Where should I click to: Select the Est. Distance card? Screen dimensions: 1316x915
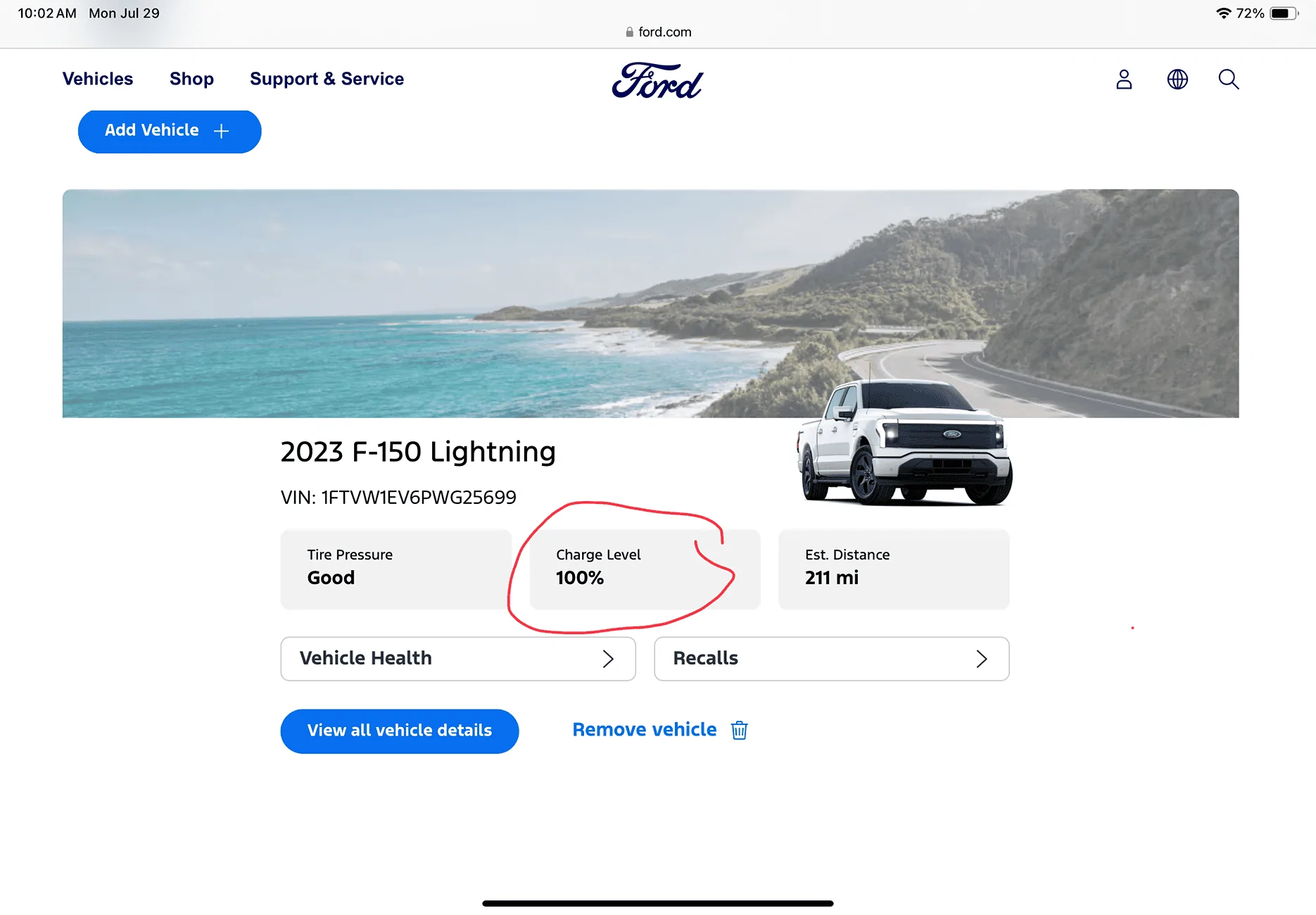893,569
